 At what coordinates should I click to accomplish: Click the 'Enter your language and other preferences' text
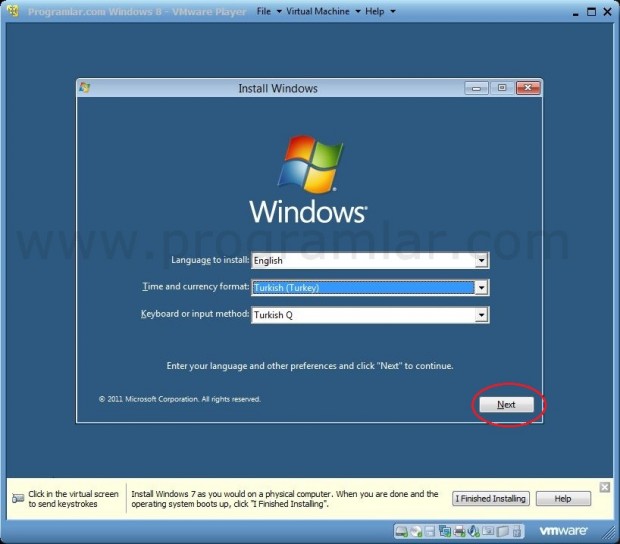tap(310, 366)
